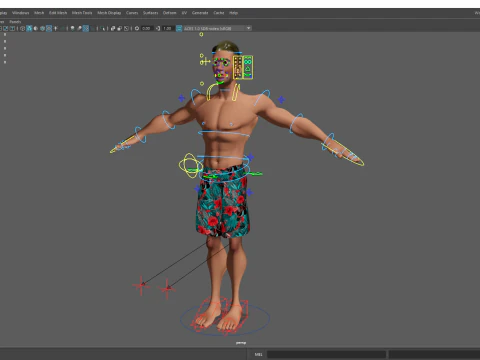Select the yellow facial control panel
This screenshot has height=360, width=480.
pyautogui.click(x=243, y=67)
